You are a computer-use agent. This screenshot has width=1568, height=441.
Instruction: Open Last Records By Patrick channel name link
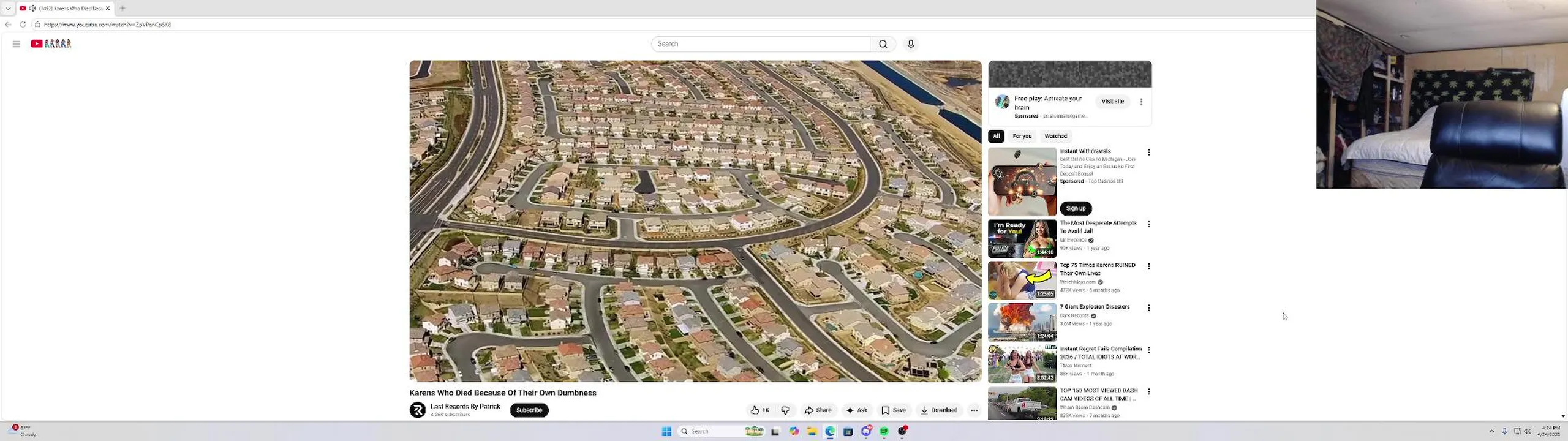pyautogui.click(x=466, y=407)
